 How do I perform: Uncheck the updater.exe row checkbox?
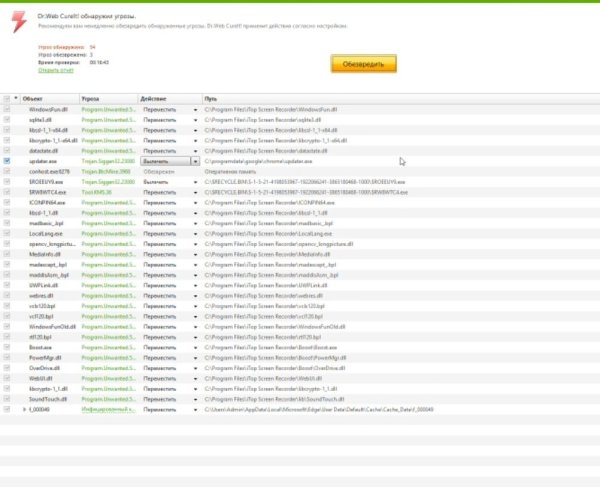point(7,161)
